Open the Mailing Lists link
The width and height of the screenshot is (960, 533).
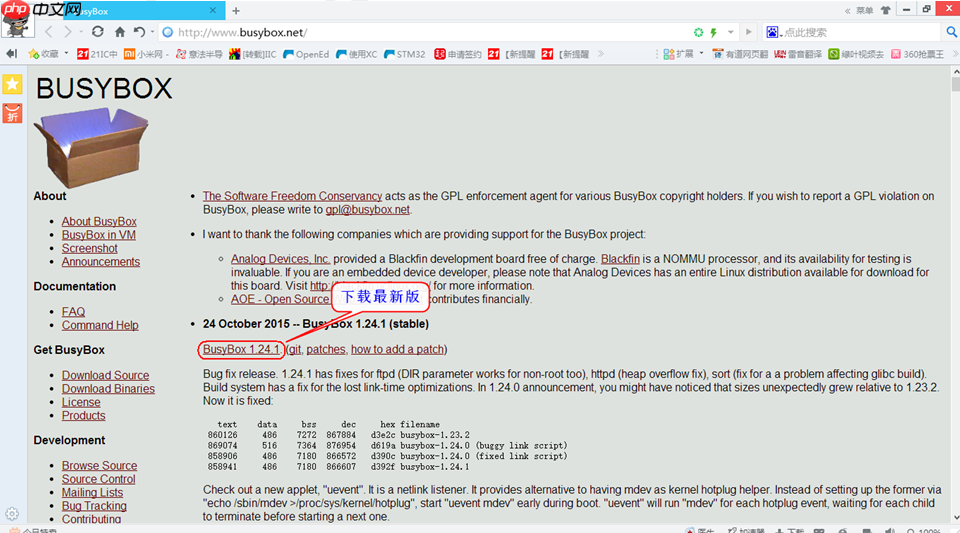92,493
